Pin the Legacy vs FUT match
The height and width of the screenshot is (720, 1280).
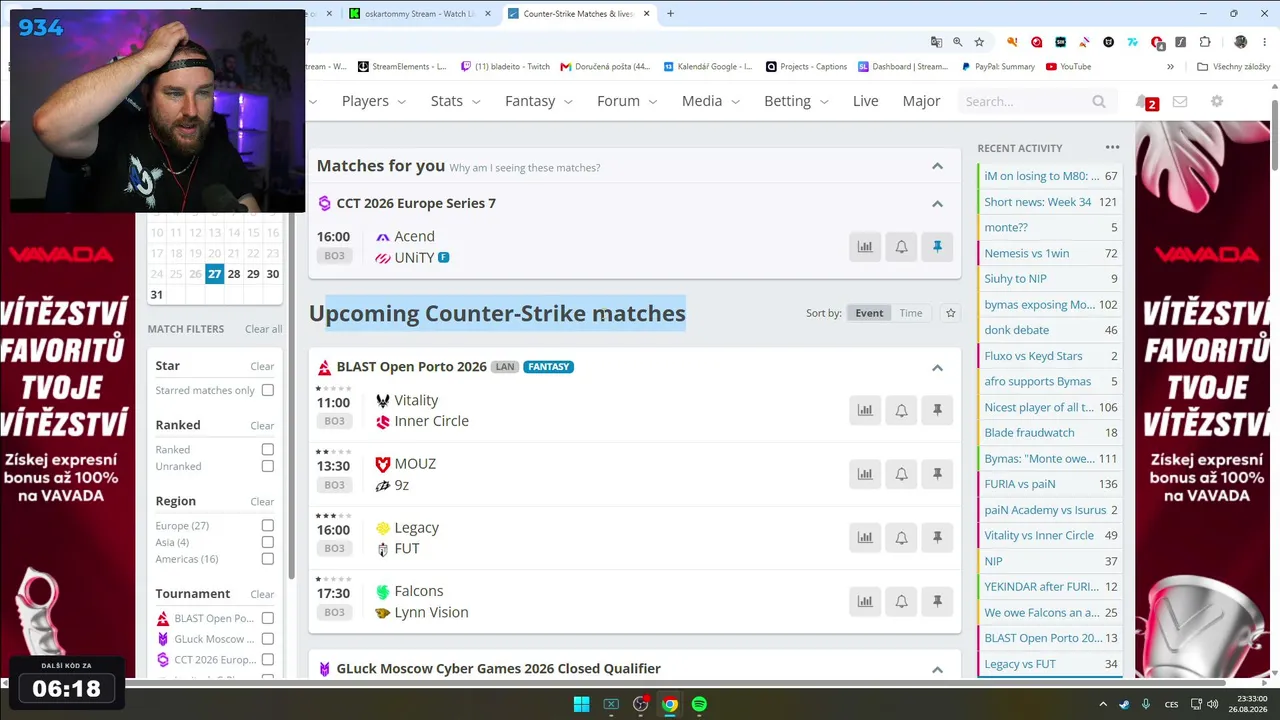(937, 538)
